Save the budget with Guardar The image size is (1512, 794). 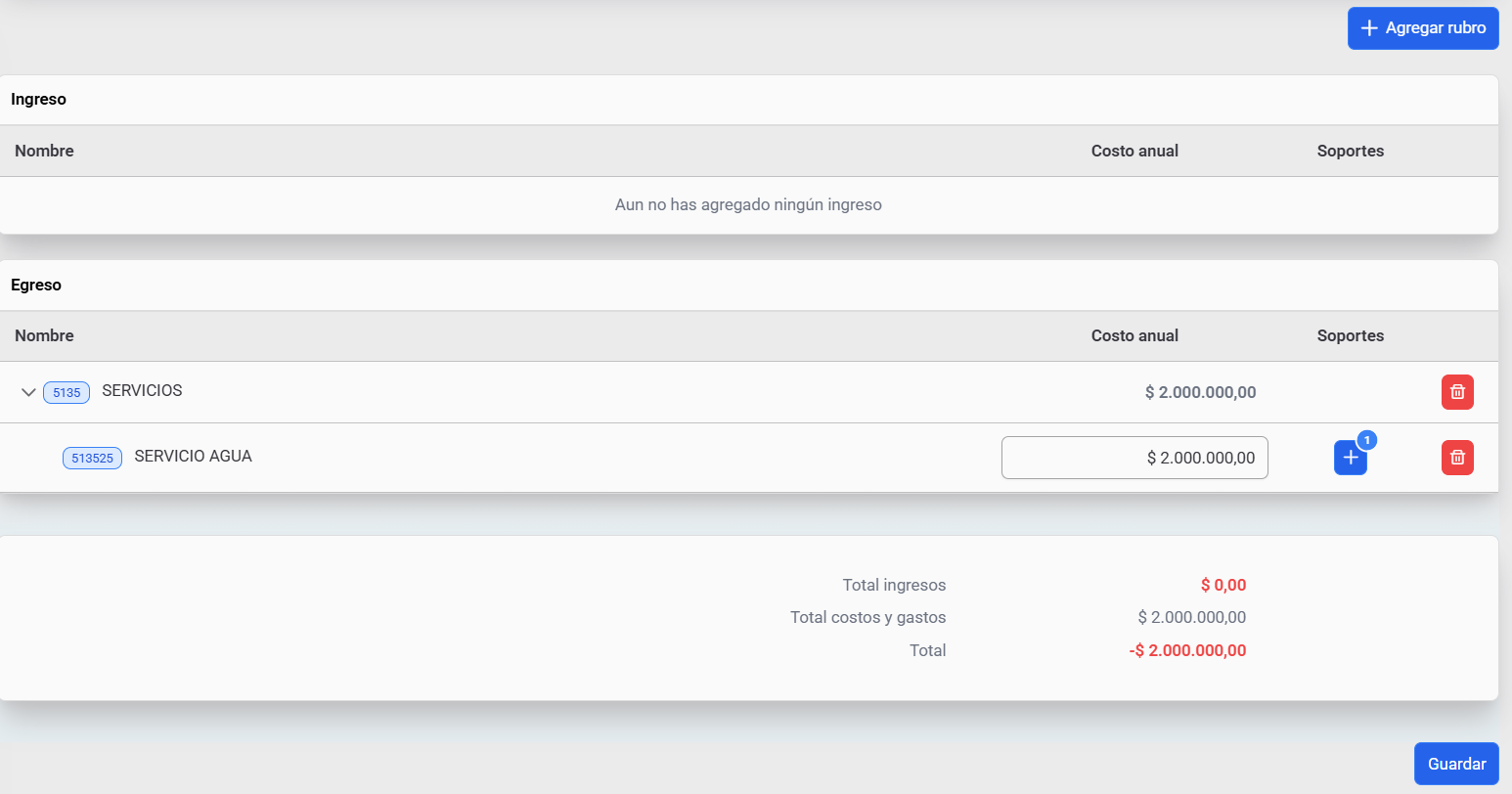(1456, 764)
